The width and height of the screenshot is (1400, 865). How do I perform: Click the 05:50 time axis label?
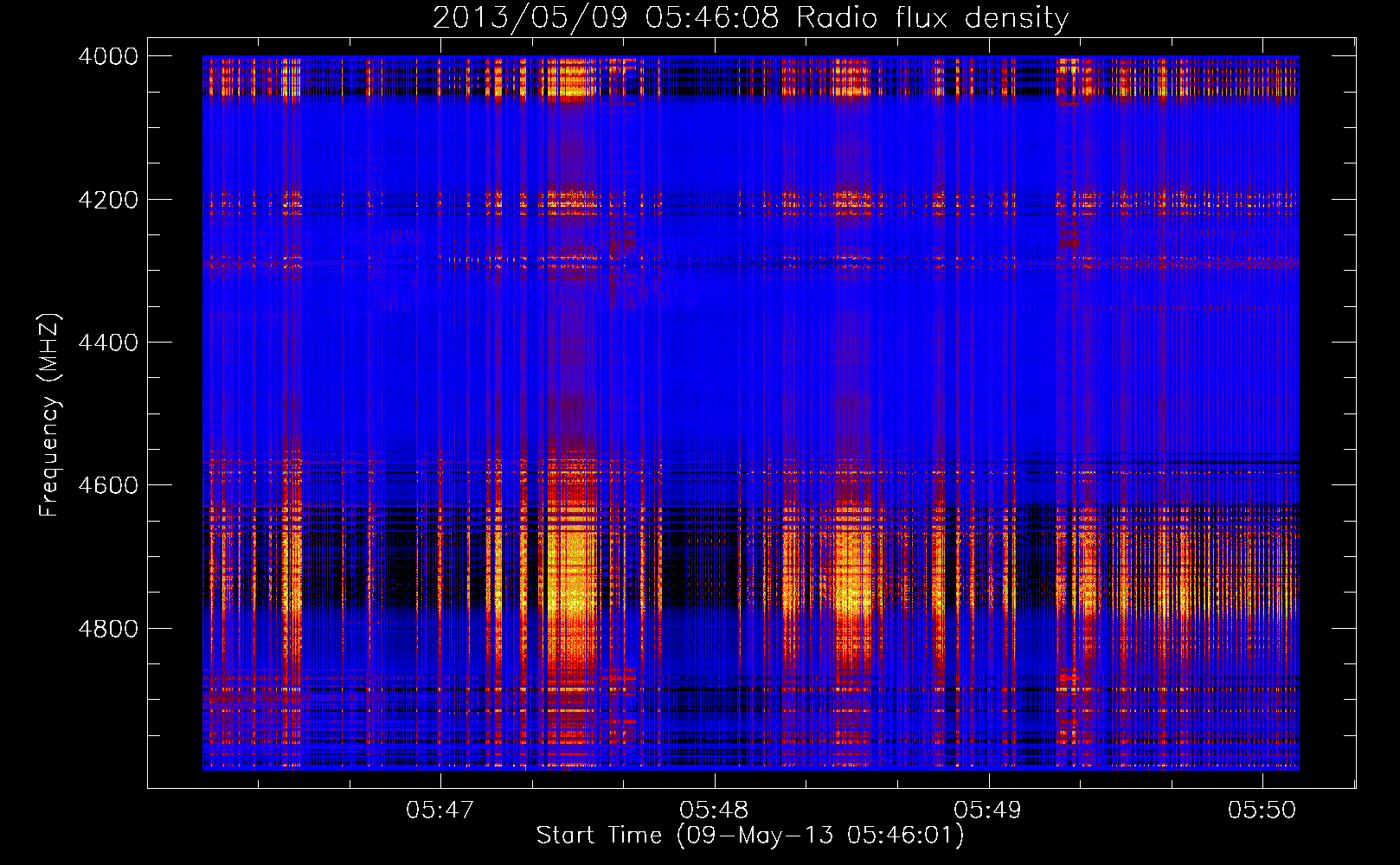[x=1262, y=810]
